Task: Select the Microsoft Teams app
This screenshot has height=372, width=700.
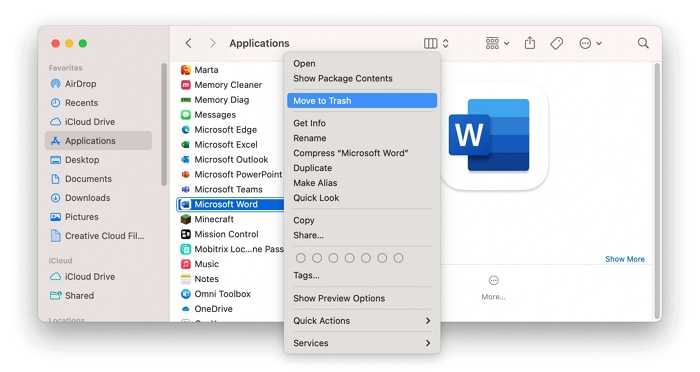Action: click(x=221, y=189)
